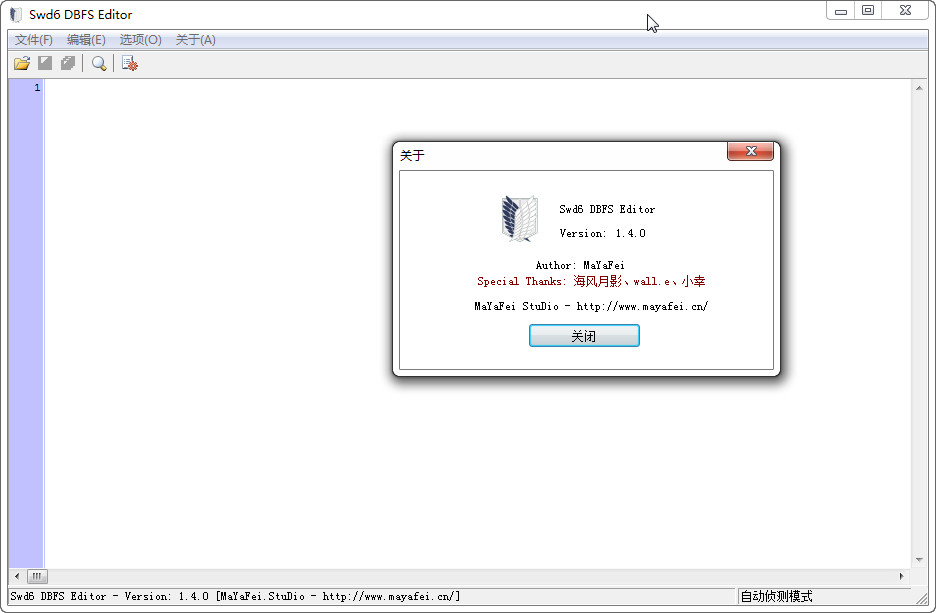Click the mayafei.cn URL in the dialog
936x613 pixels.
pos(642,306)
